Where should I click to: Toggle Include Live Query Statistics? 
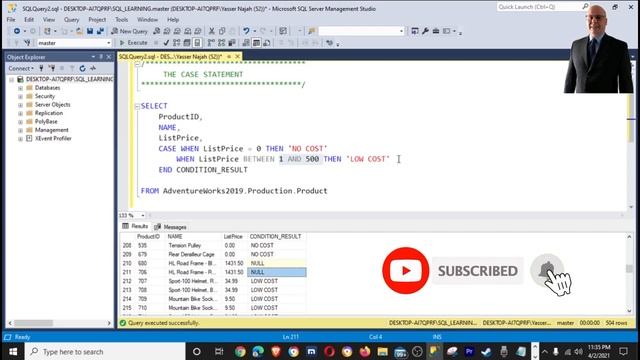[x=221, y=42]
